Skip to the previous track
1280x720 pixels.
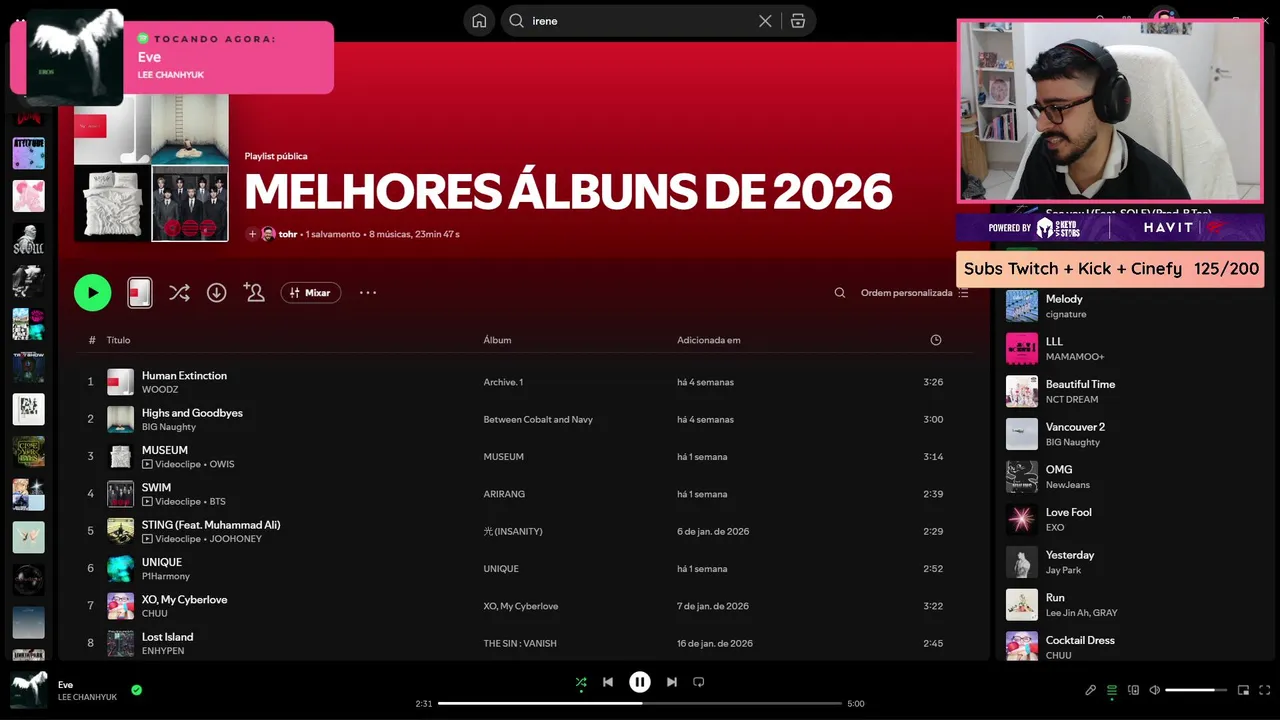608,682
